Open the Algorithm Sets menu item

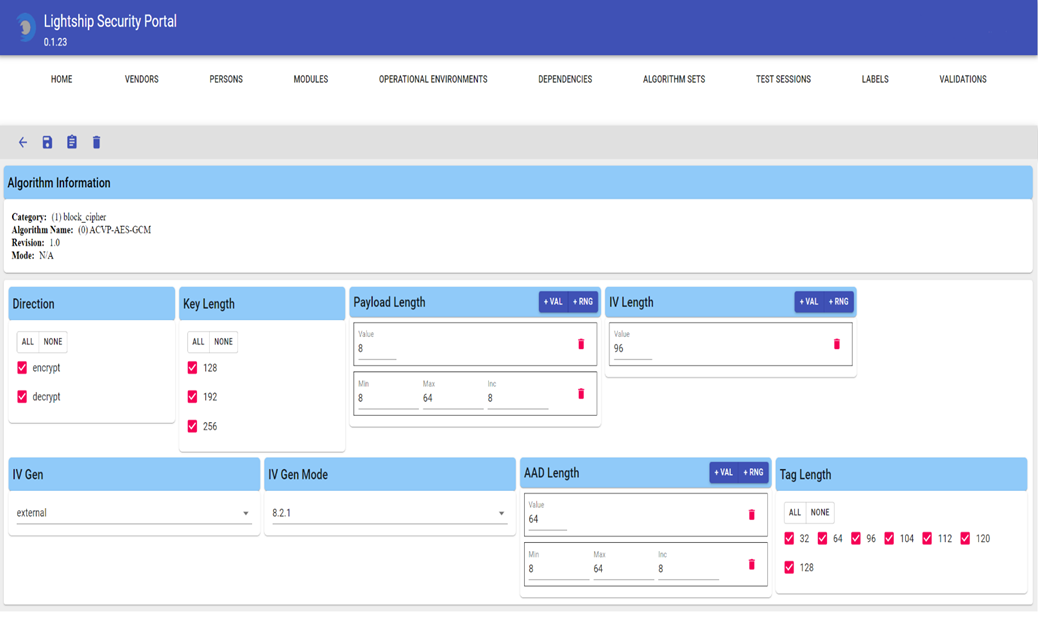click(673, 80)
